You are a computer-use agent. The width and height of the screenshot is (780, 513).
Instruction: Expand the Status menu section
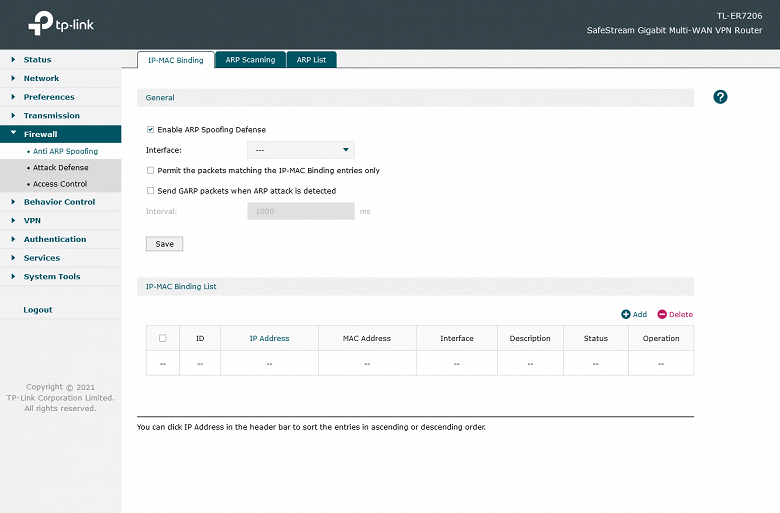click(x=37, y=60)
